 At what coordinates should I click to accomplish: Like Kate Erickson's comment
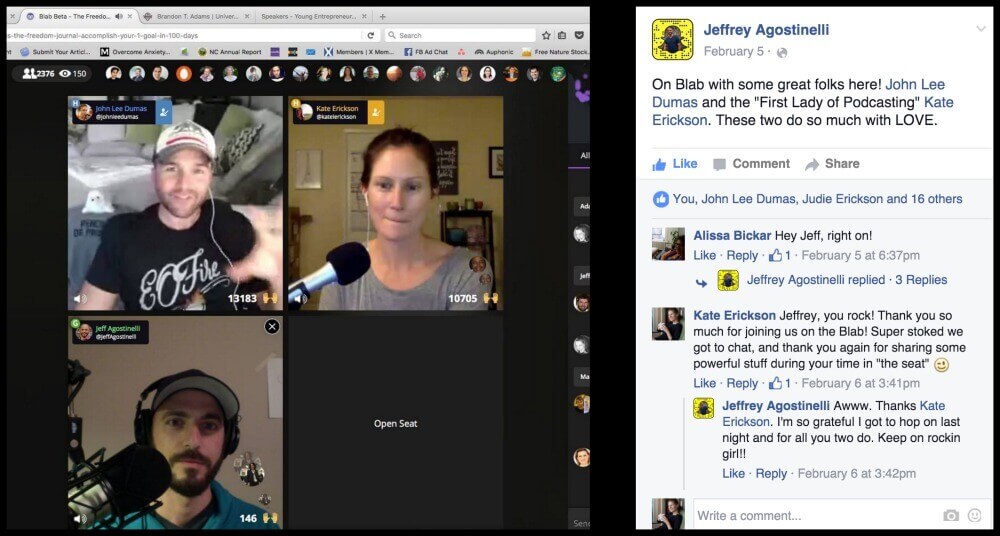(705, 383)
